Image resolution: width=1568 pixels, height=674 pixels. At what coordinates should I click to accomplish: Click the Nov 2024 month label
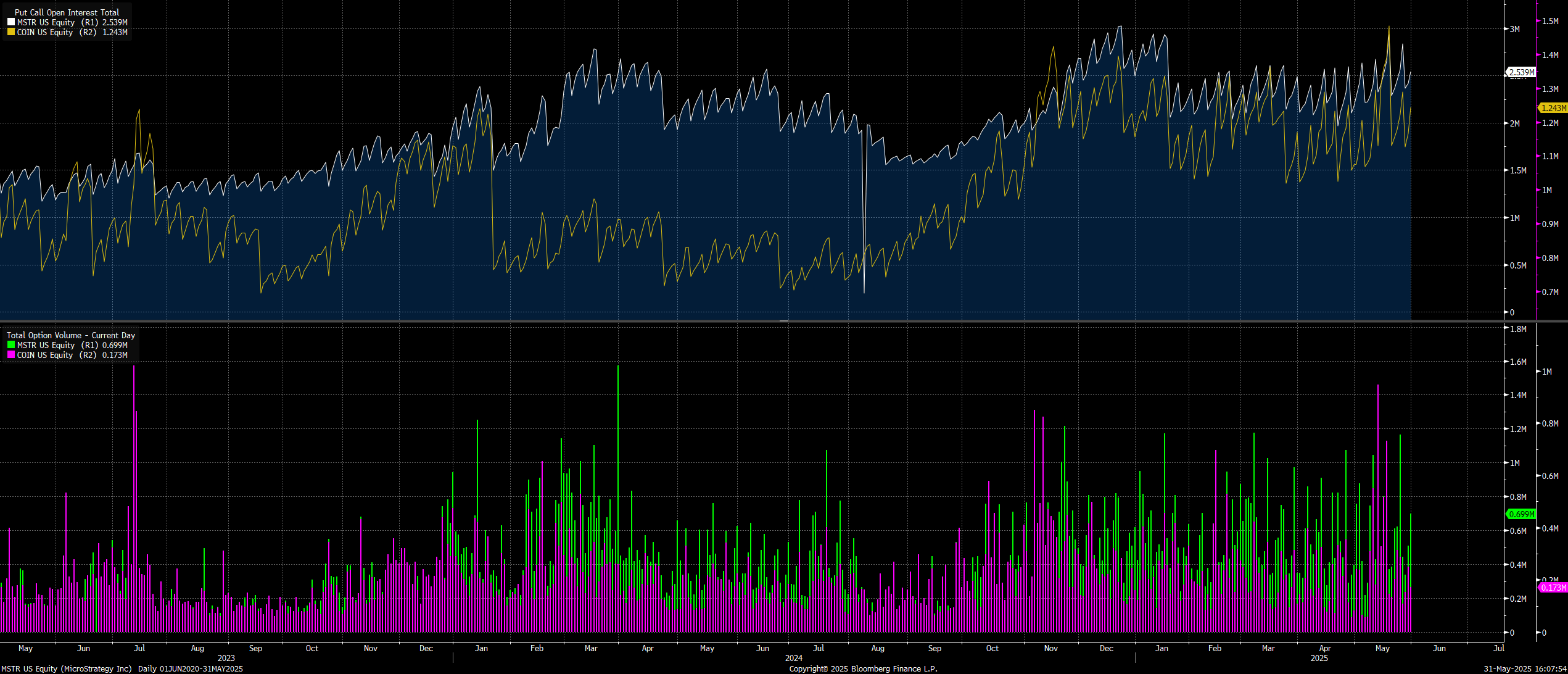point(1051,648)
